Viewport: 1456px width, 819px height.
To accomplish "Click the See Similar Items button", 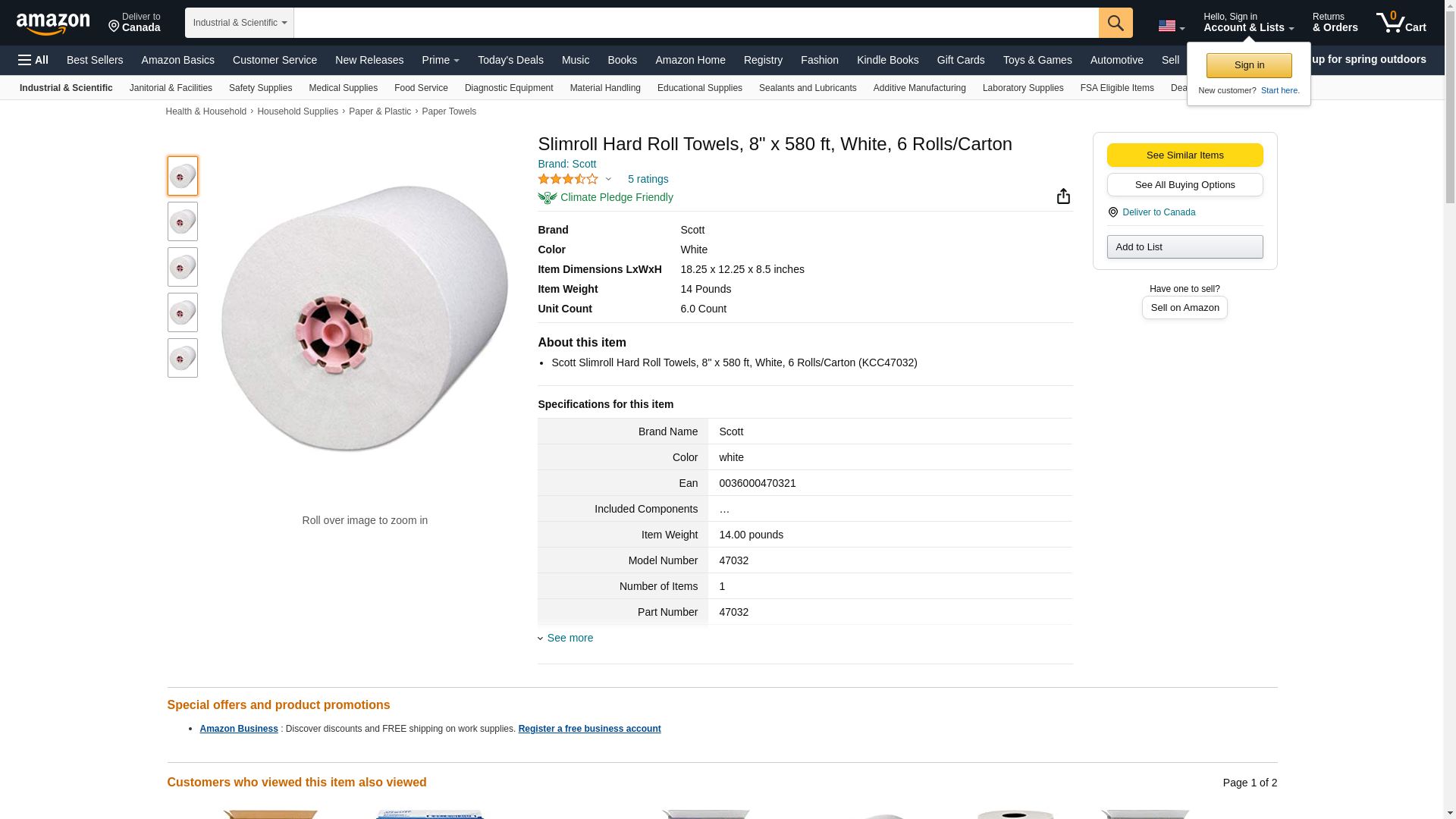I will point(1185,155).
